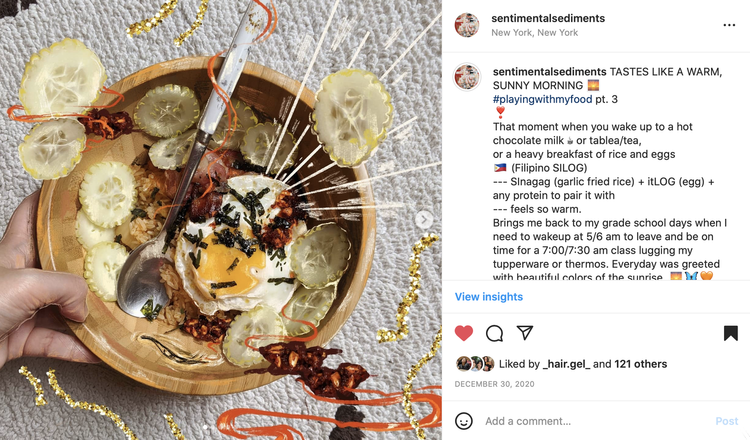Screen dimensions: 750x440
Task: Open comments via the speech bubble icon
Action: (494, 333)
